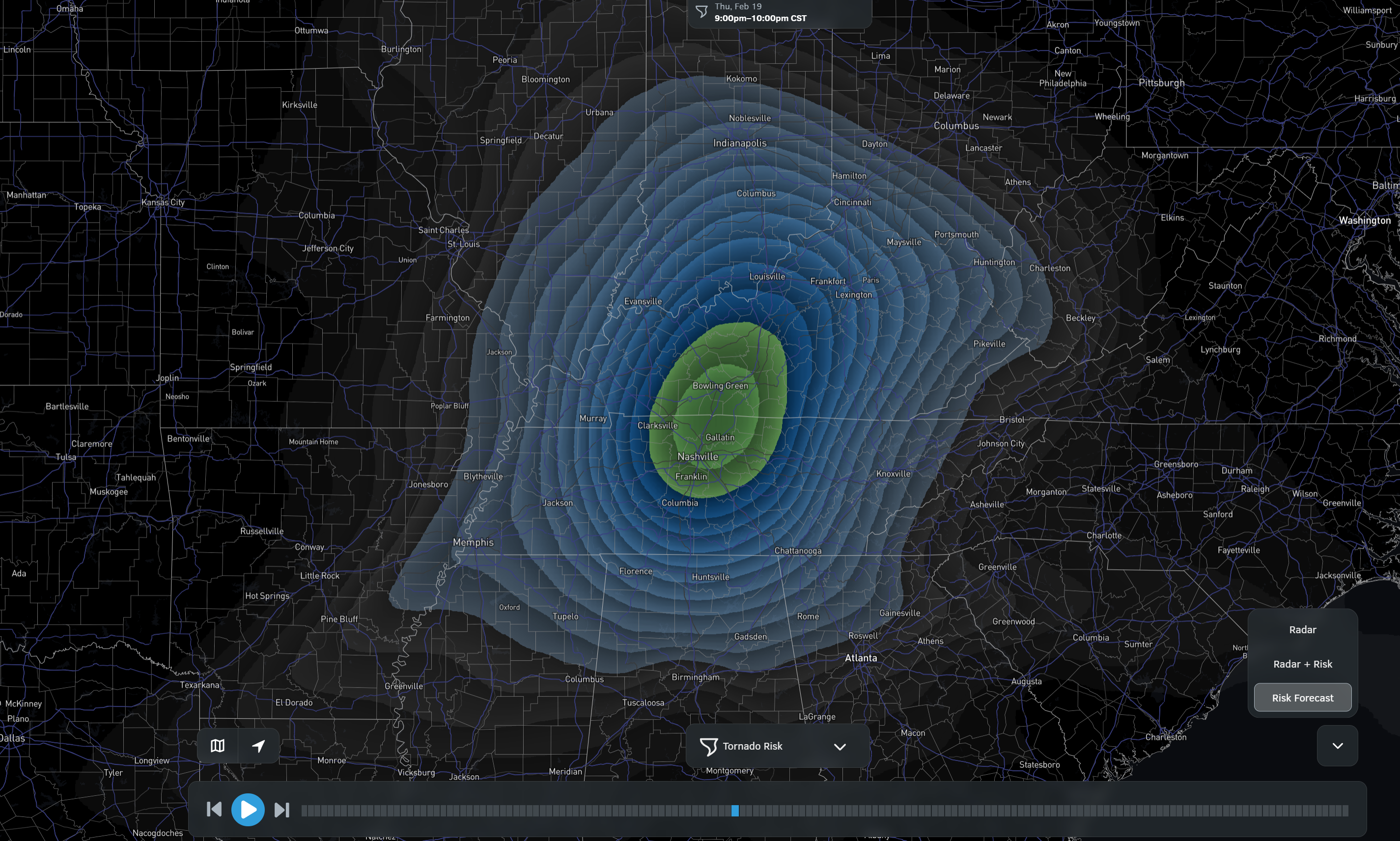Click the far right end of timeline bar
The width and height of the screenshot is (1400, 841).
pyautogui.click(x=1344, y=811)
